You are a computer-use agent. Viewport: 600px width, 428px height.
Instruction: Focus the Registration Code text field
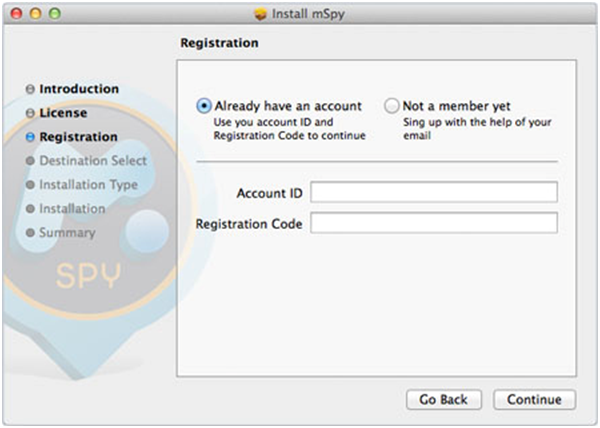click(434, 223)
